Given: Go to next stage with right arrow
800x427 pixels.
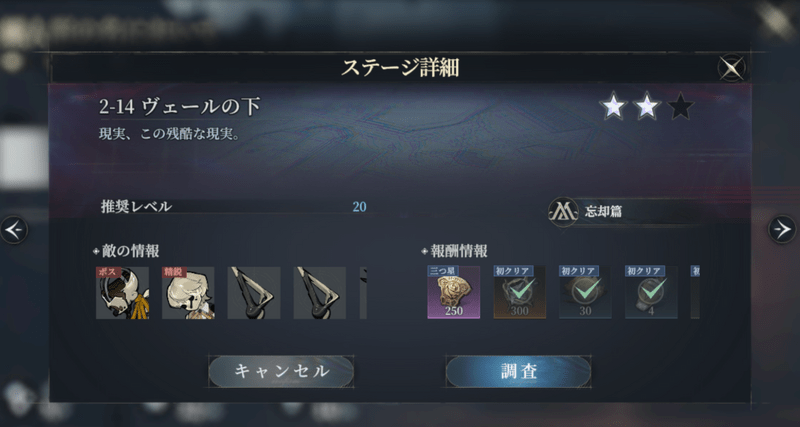Looking at the screenshot, I should pos(782,230).
